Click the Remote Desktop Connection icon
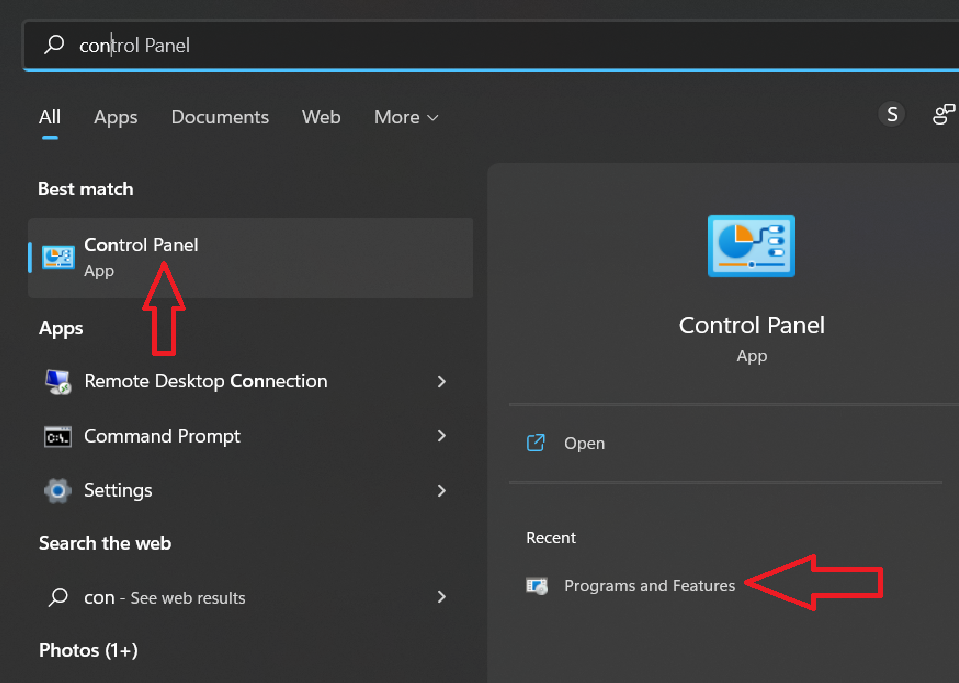 pos(58,382)
